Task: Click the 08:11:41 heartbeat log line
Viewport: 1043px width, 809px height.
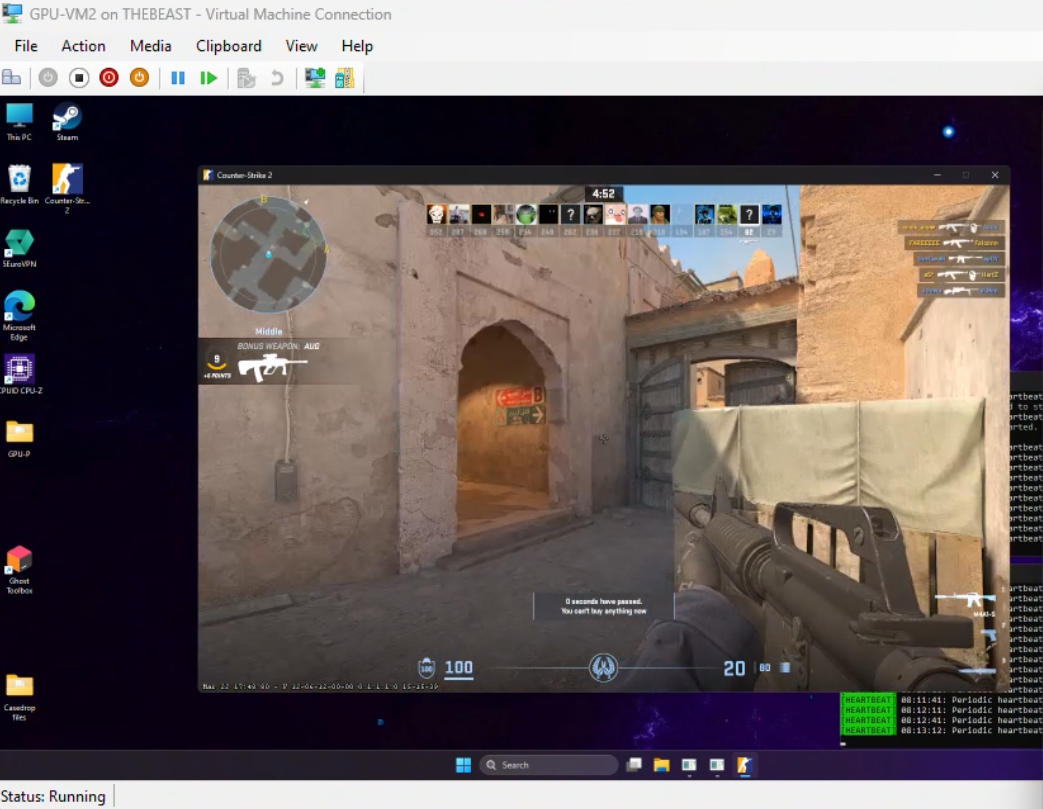Action: (x=941, y=700)
